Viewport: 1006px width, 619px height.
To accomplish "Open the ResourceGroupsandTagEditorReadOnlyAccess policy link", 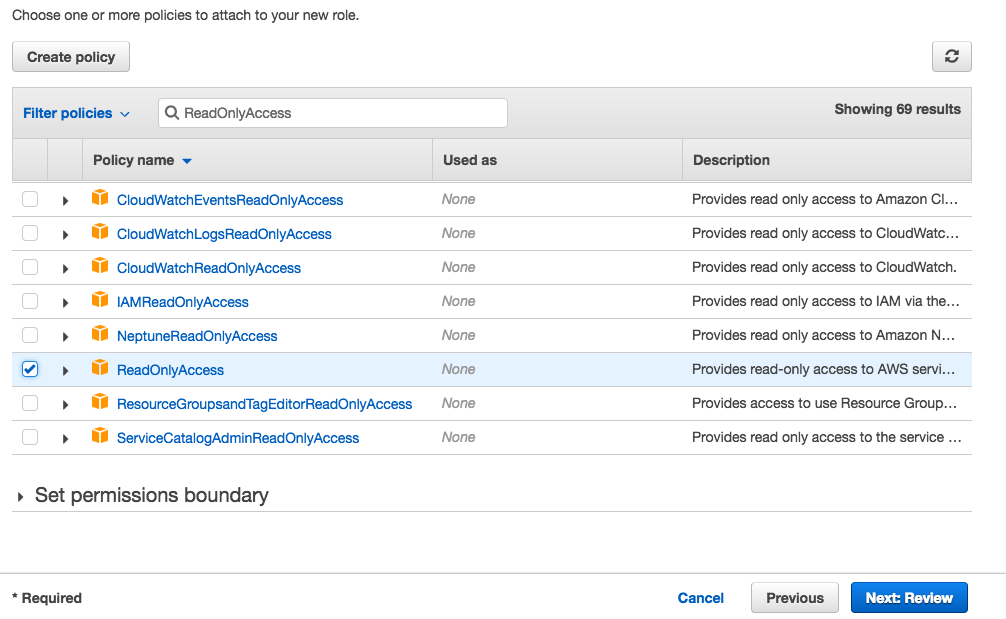I will (x=264, y=404).
